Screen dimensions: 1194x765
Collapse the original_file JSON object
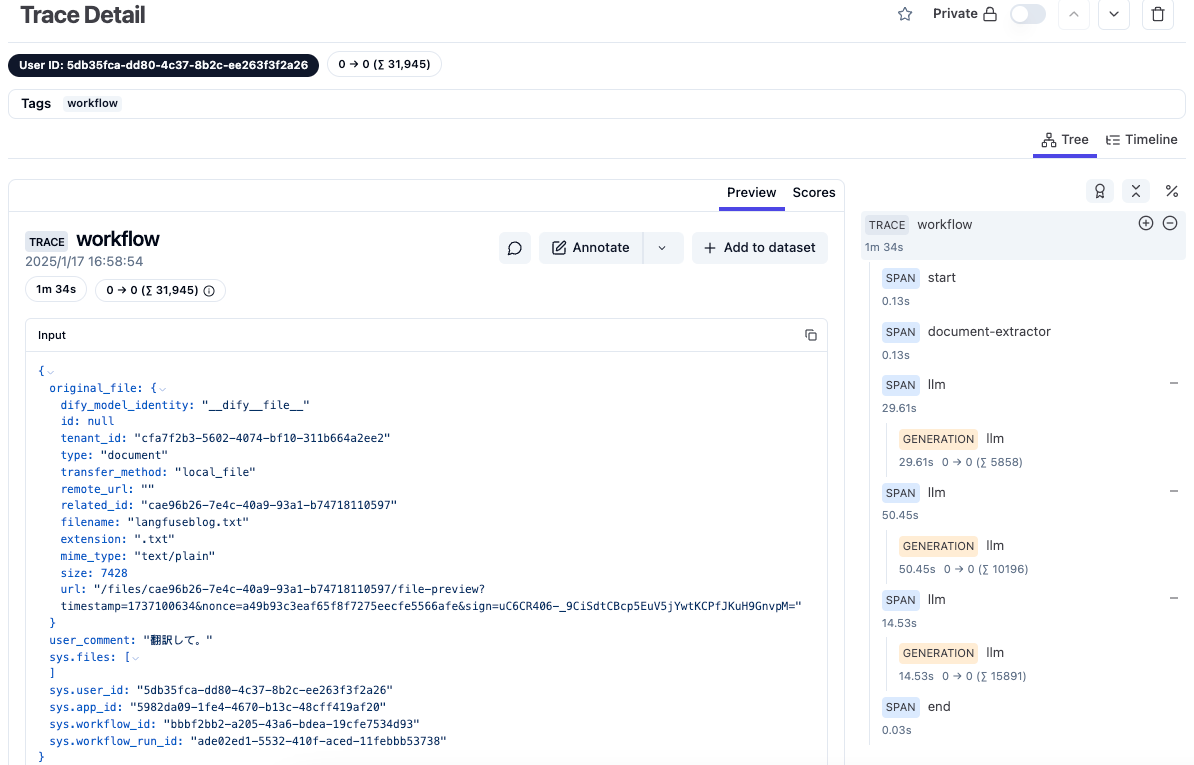162,388
